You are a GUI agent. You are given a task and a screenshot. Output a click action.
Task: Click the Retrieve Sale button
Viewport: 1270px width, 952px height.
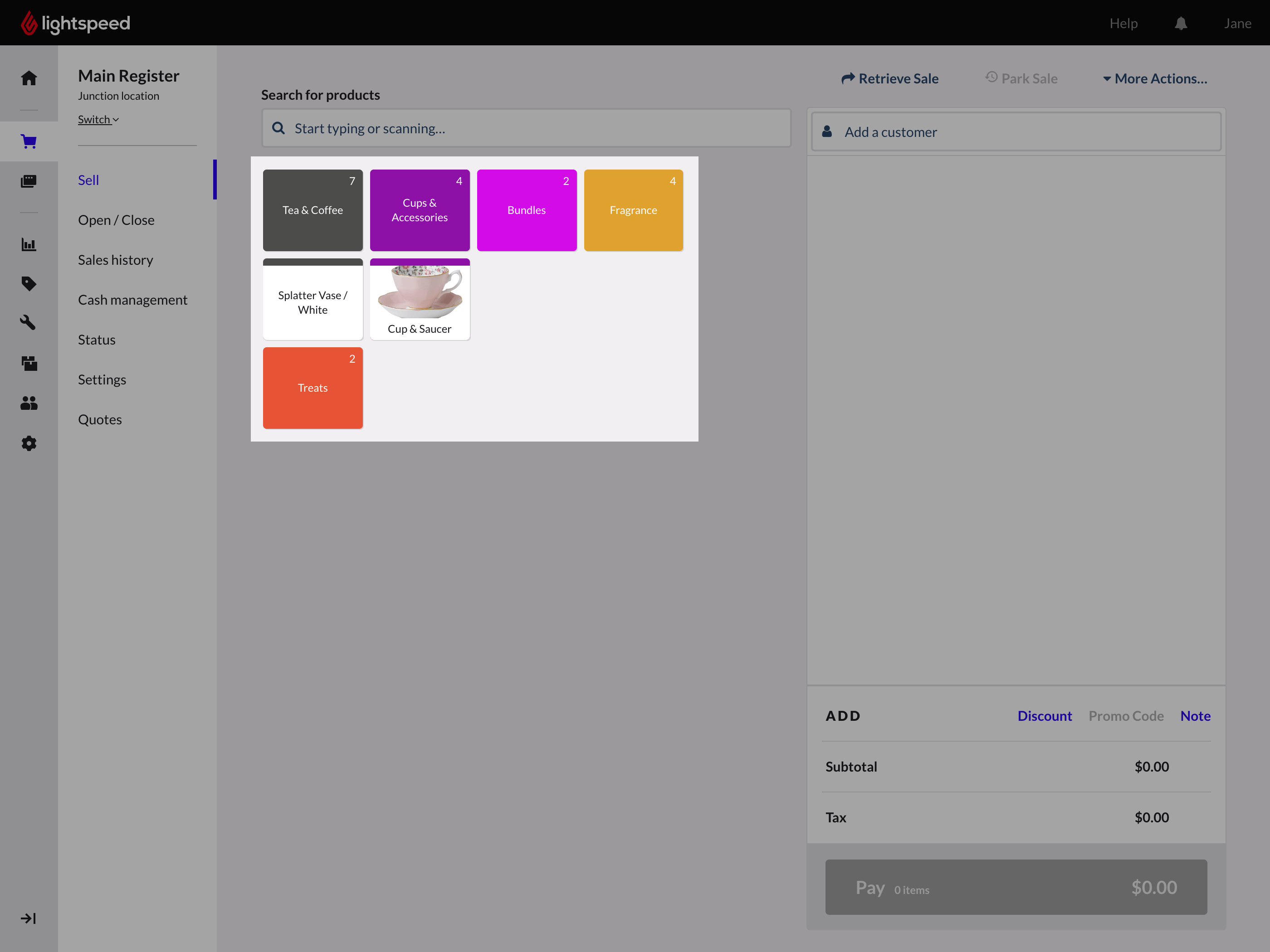coord(890,78)
